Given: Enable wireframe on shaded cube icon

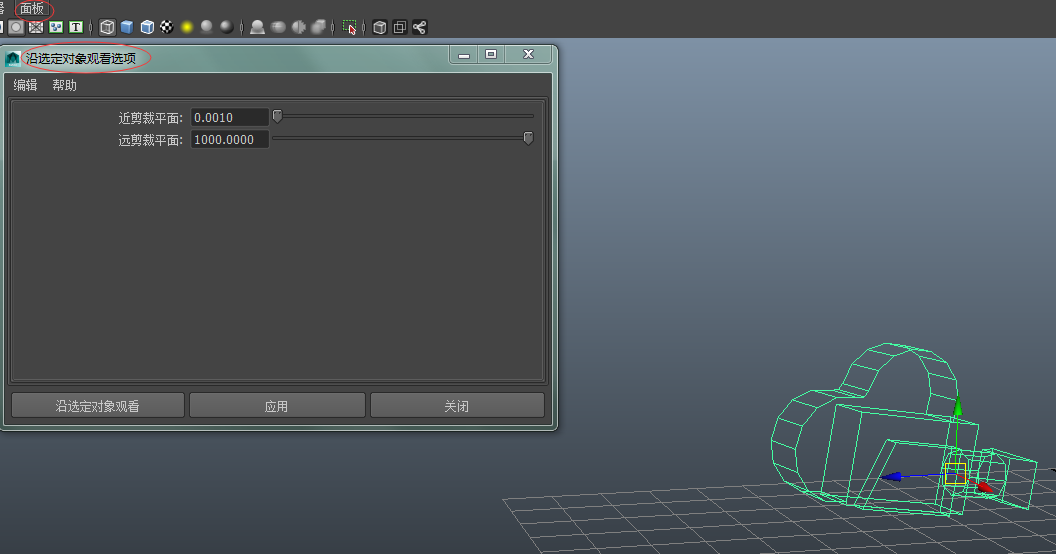Looking at the screenshot, I should (x=147, y=27).
